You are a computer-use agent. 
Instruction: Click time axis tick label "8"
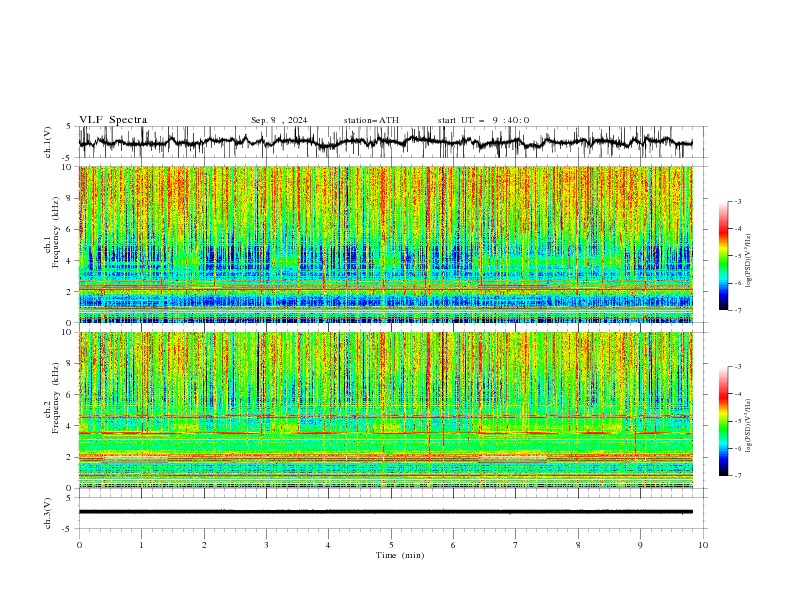pos(578,545)
